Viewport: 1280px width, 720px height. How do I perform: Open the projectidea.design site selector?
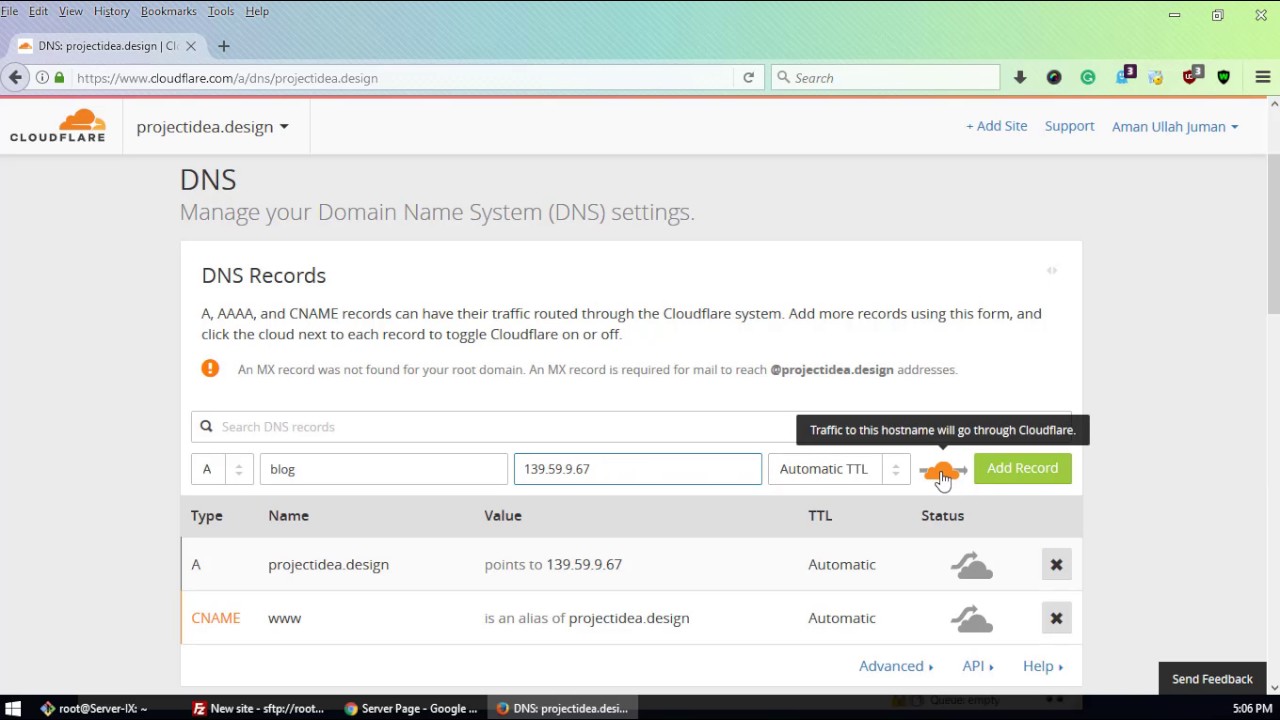pyautogui.click(x=212, y=127)
